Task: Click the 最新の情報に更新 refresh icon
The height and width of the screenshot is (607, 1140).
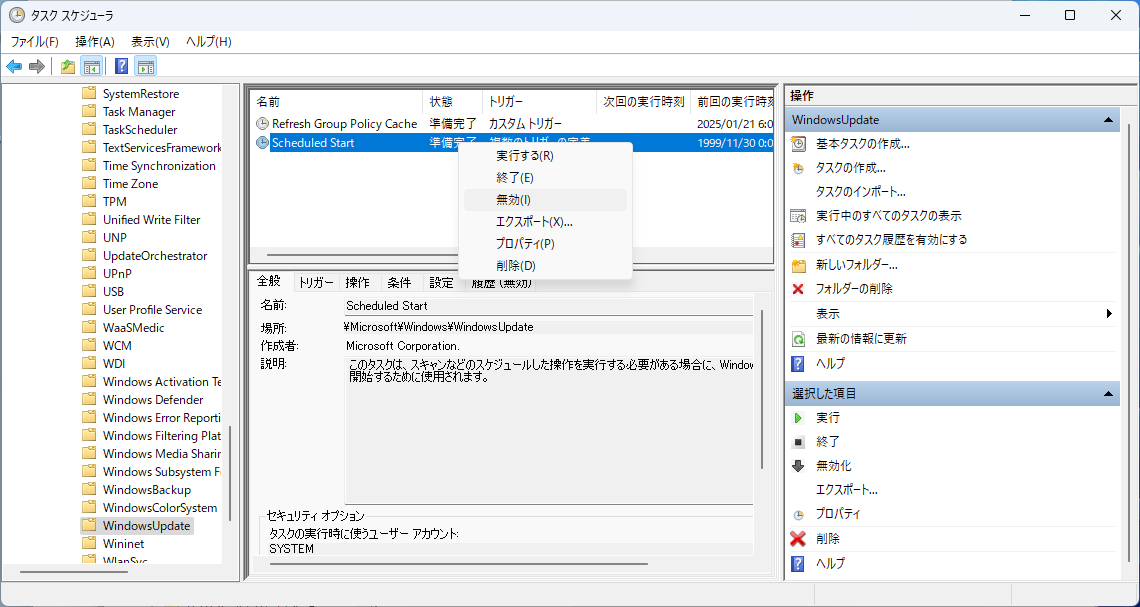Action: coord(798,339)
